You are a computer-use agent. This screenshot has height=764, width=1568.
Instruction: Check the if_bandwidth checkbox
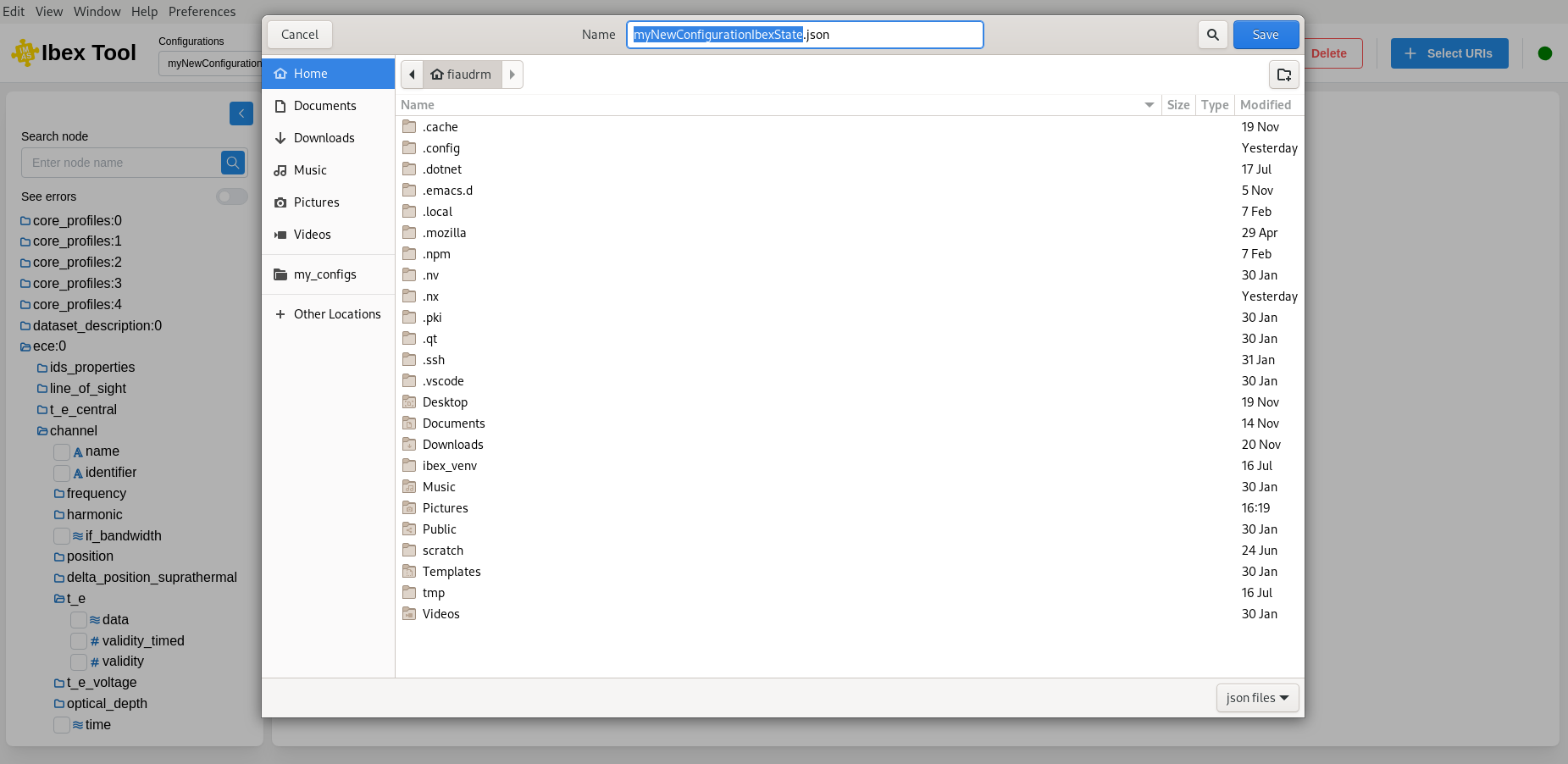[61, 536]
